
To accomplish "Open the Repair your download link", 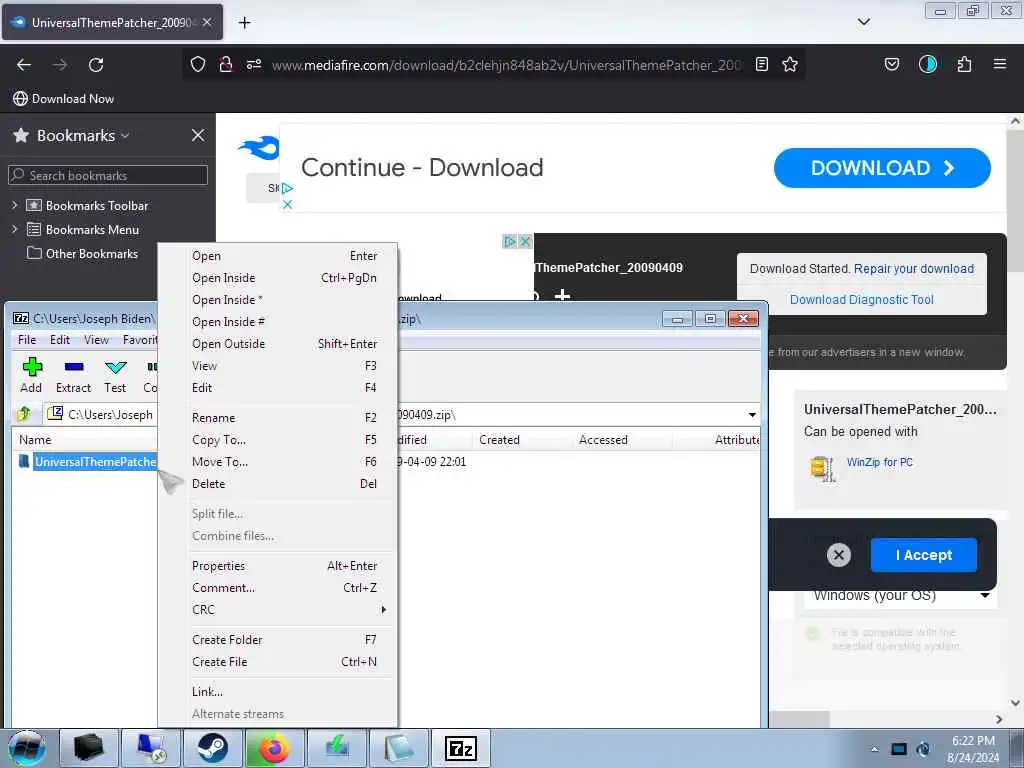I will pyautogui.click(x=914, y=268).
